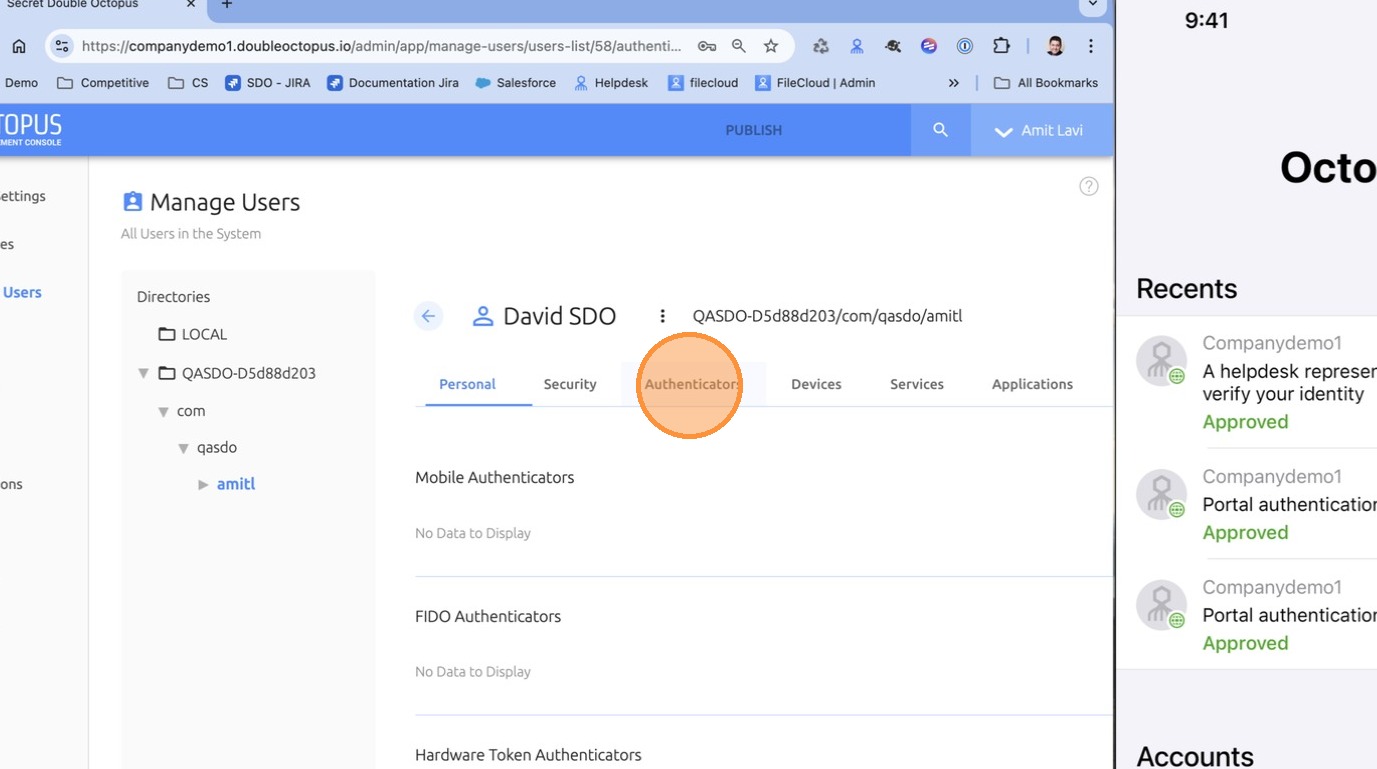
Task: Open the Competitive bookmarks folder
Action: pos(103,83)
